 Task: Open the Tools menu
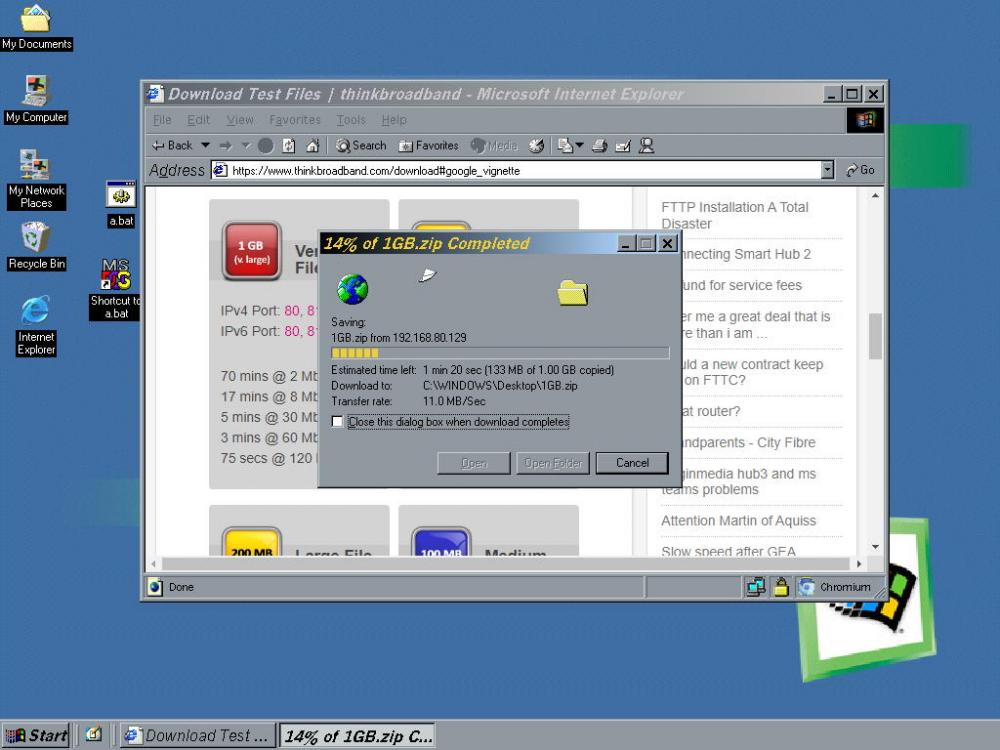click(x=350, y=119)
